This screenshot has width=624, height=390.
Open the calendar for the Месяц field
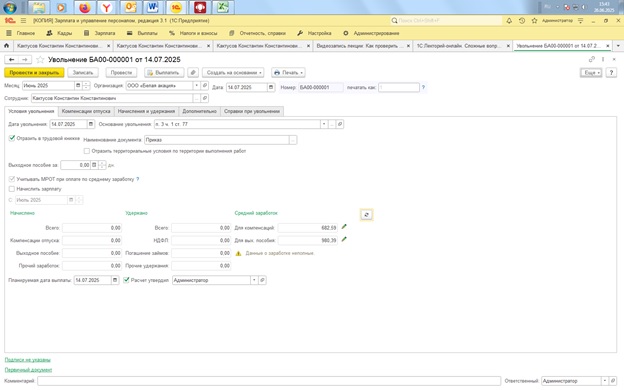pyautogui.click(x=78, y=86)
